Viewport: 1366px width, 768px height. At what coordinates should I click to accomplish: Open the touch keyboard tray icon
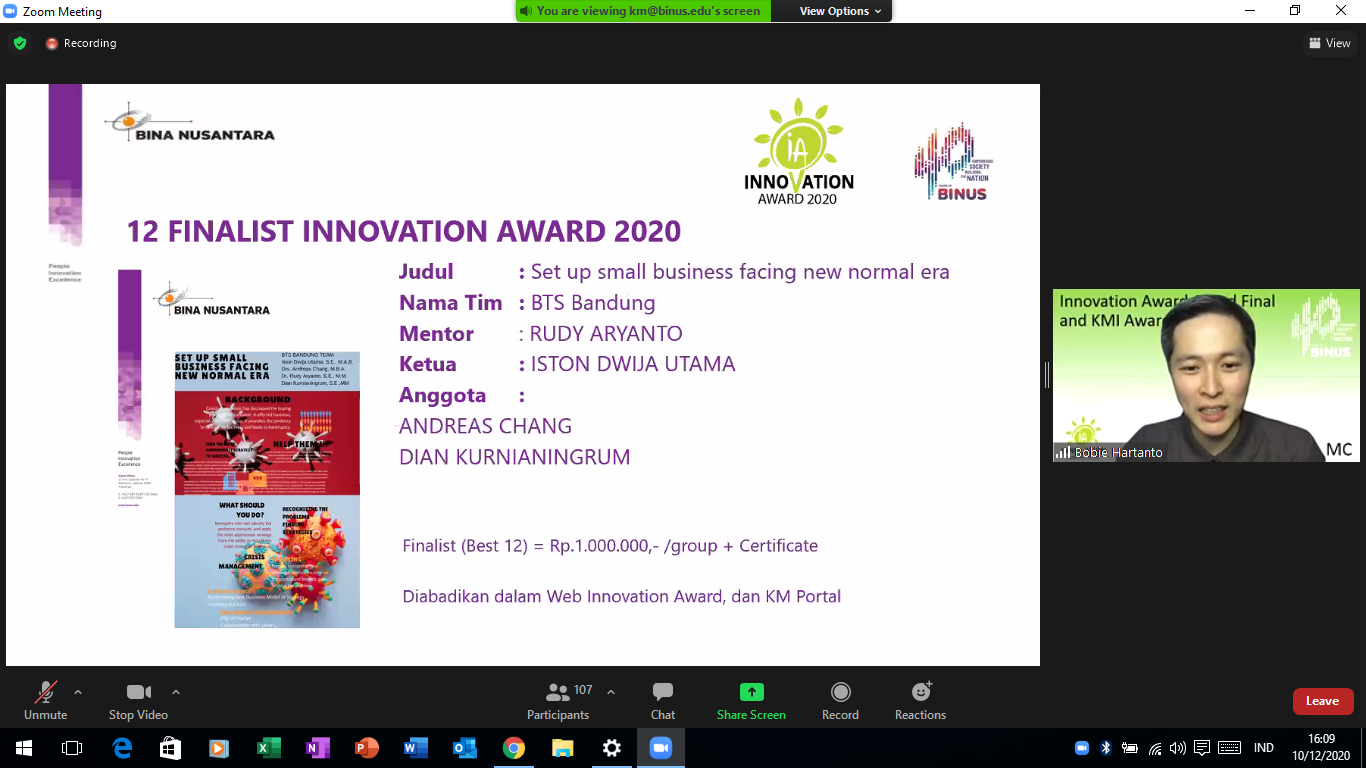(1229, 748)
